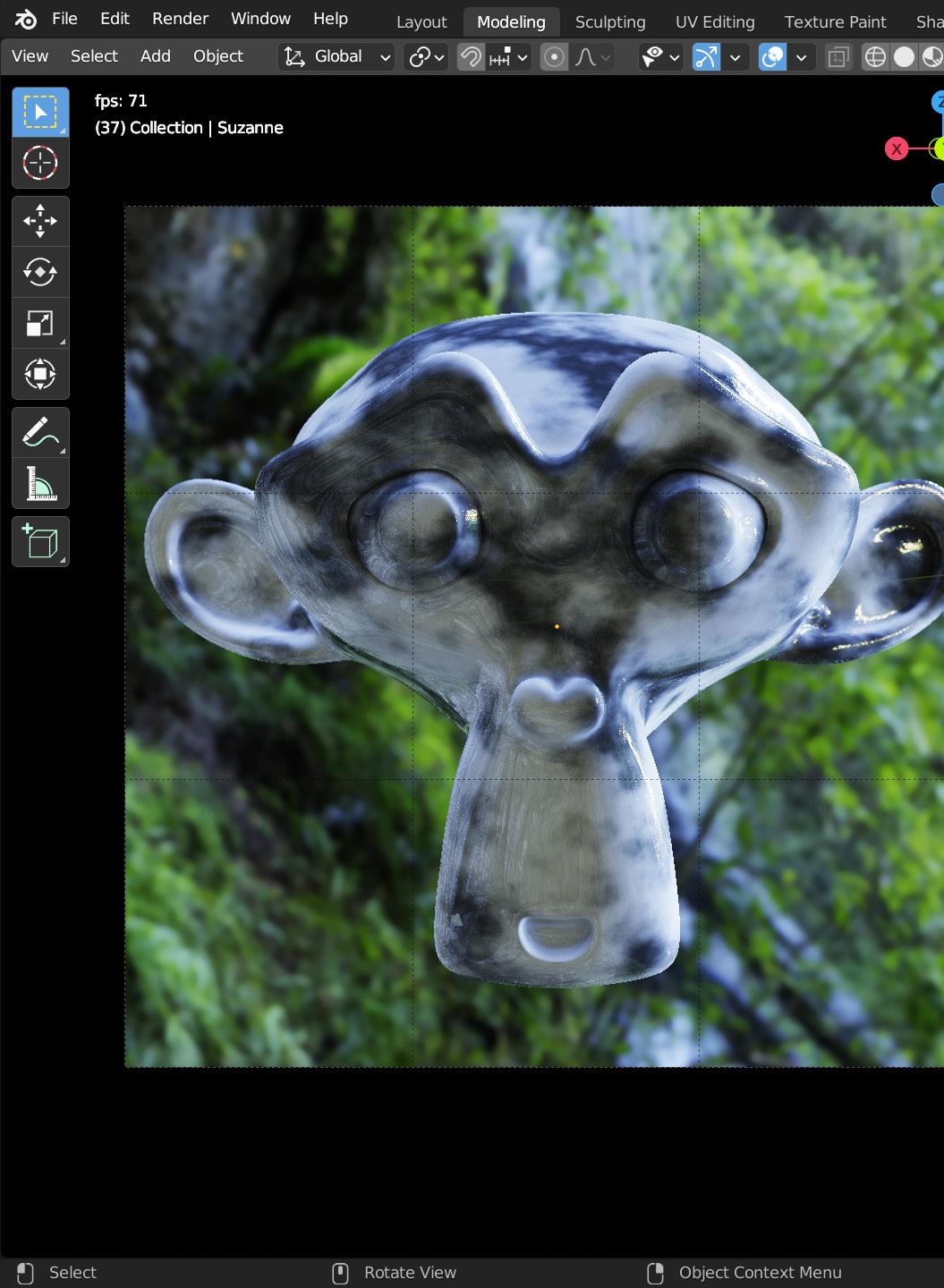Open the viewport Add menu
Viewport: 944px width, 1288px height.
155,56
